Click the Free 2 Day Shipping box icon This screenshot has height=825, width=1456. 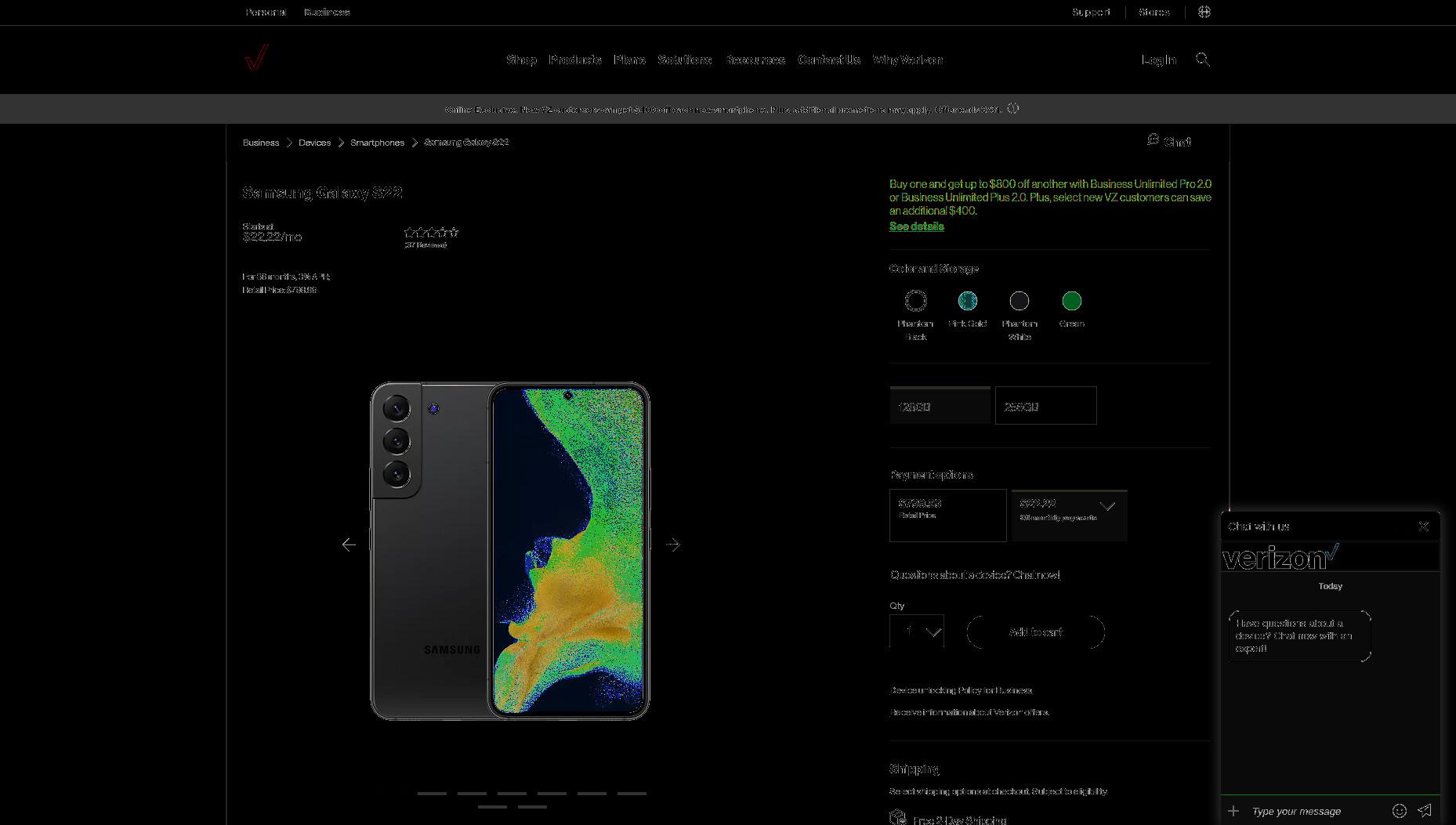(898, 817)
